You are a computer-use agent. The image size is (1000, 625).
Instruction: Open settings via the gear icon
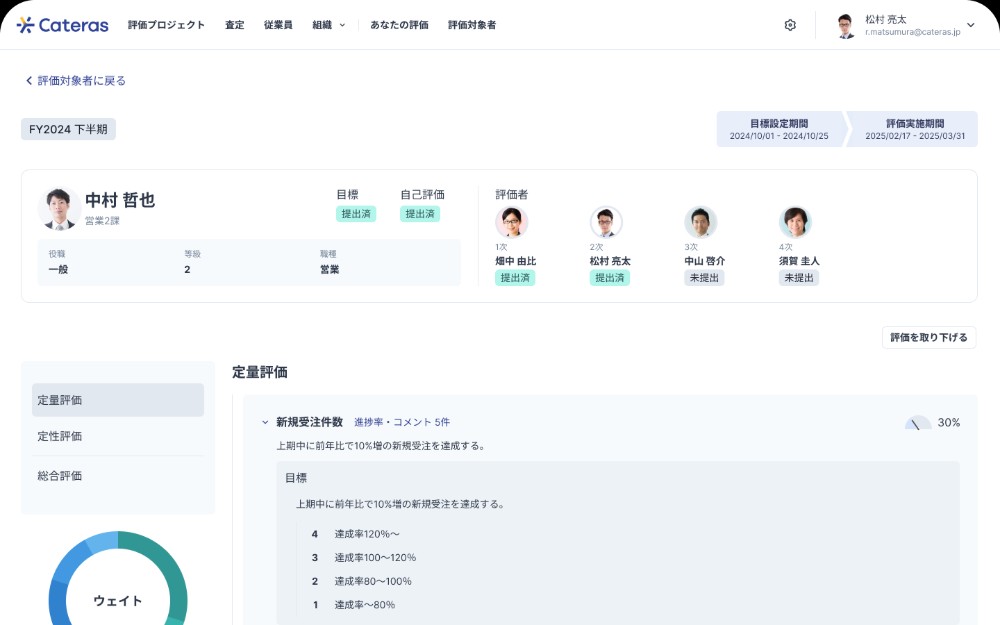790,25
